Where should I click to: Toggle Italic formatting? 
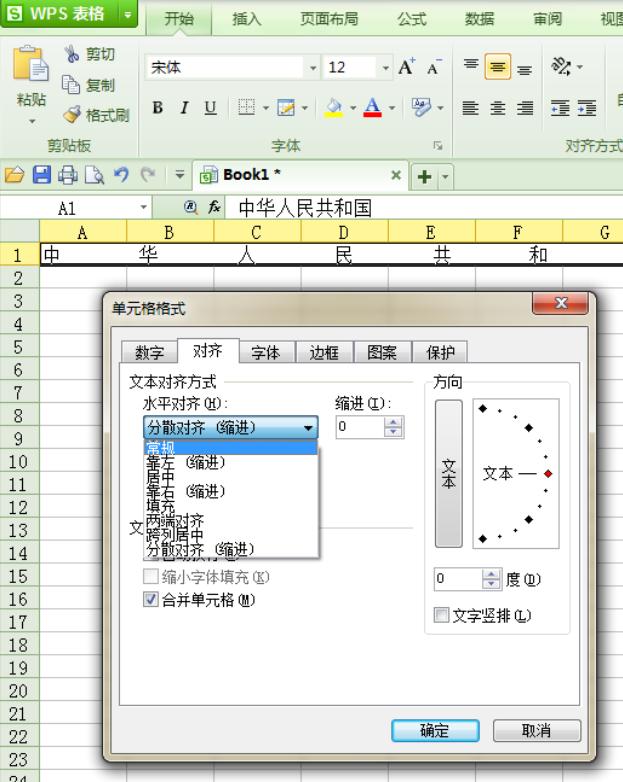click(185, 107)
